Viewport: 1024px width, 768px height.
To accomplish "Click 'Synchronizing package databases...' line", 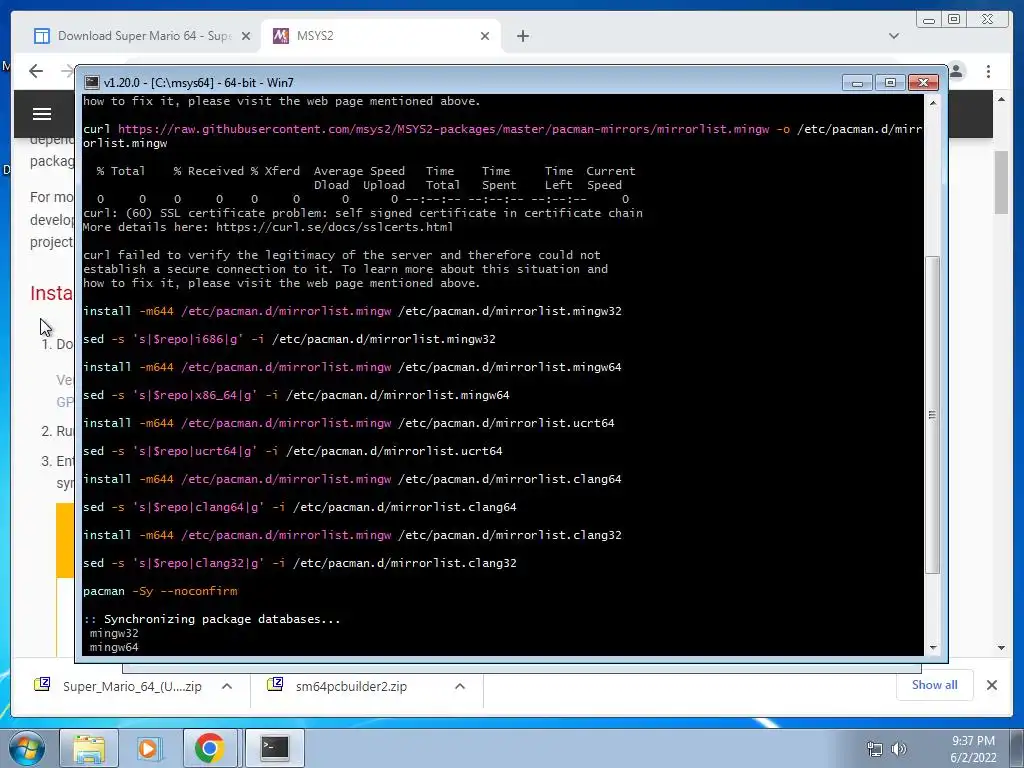I will pos(212,619).
